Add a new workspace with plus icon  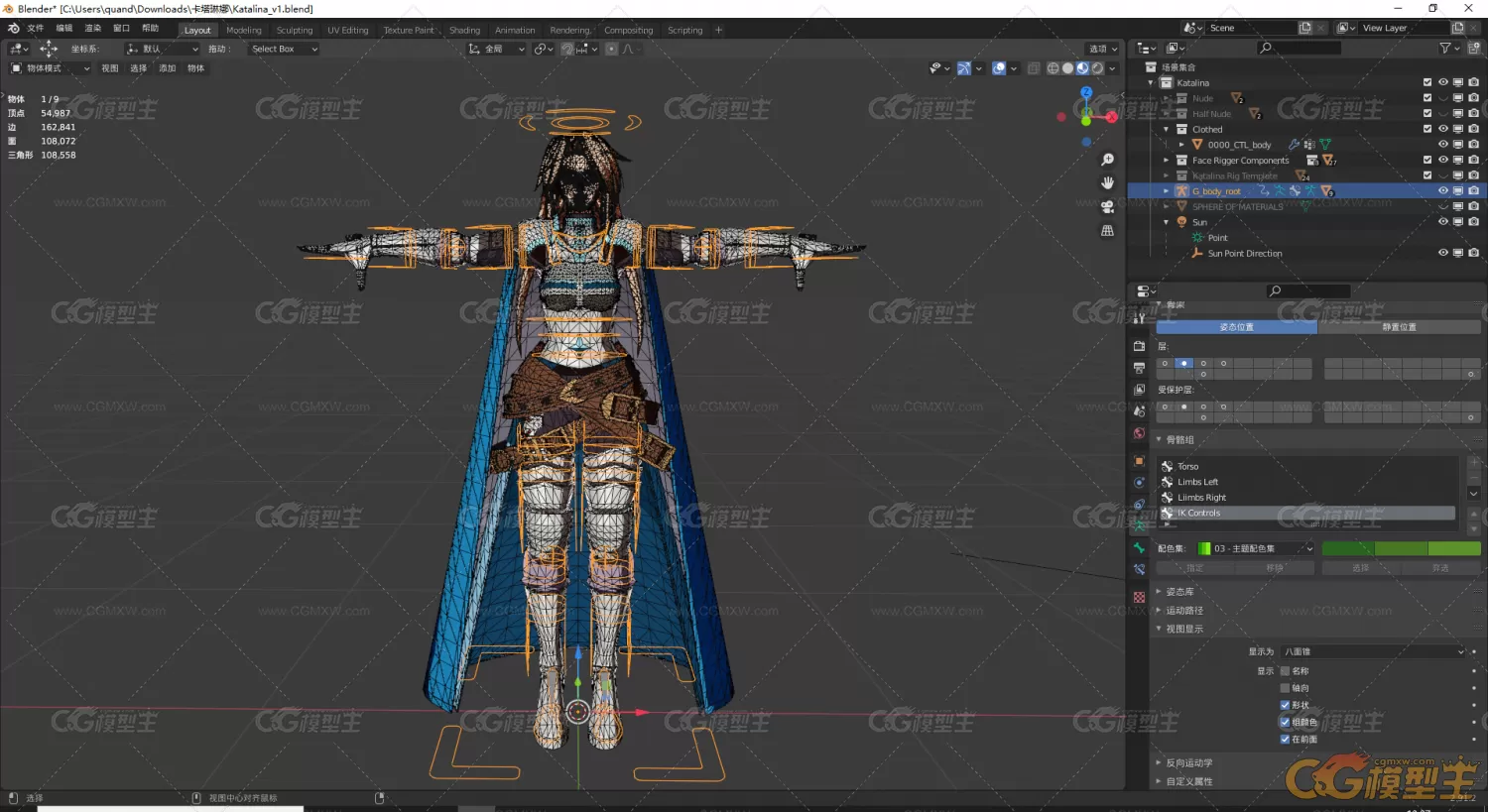pos(719,30)
